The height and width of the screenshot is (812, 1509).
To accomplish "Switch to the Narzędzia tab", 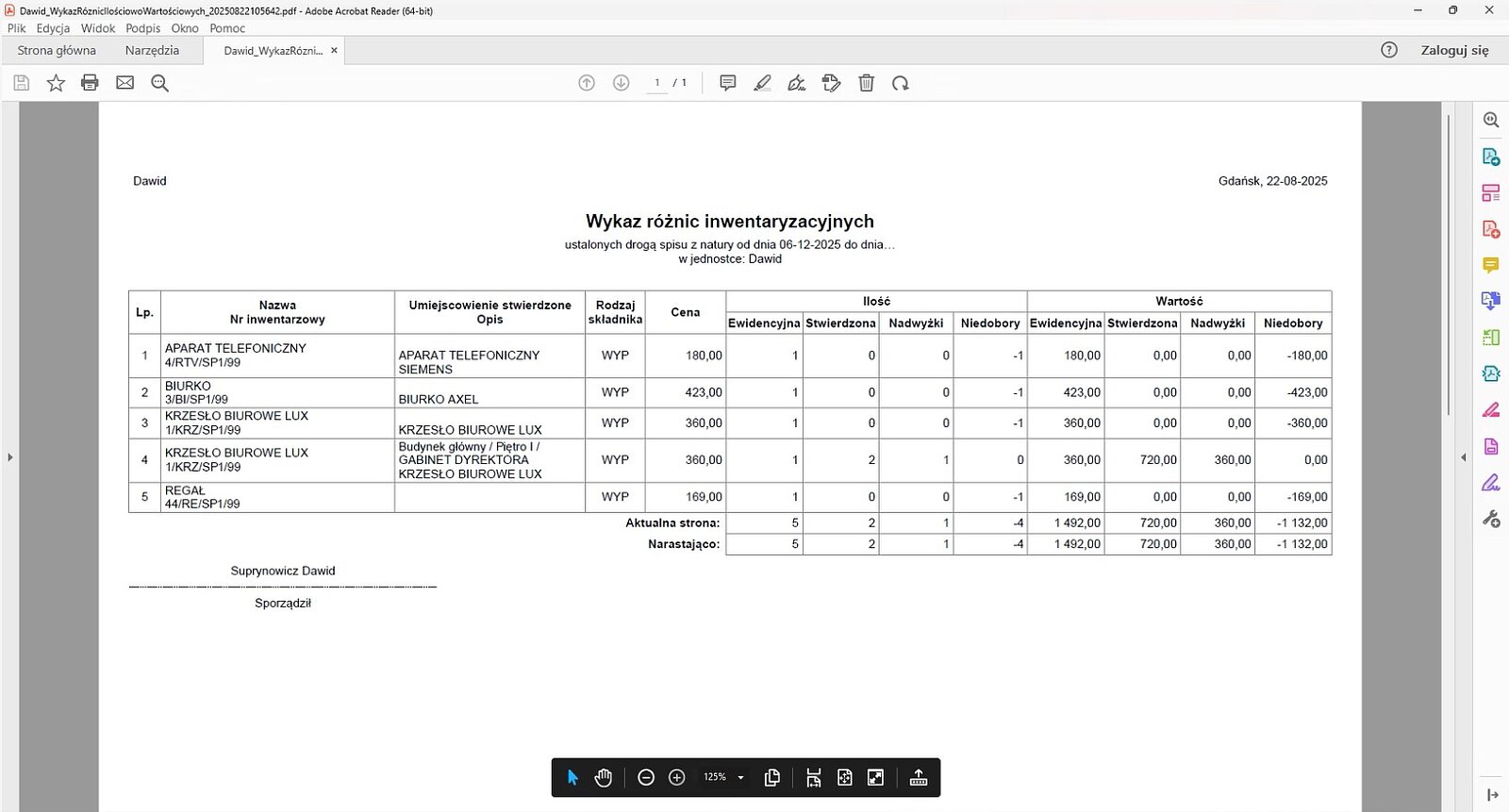I will pyautogui.click(x=152, y=51).
